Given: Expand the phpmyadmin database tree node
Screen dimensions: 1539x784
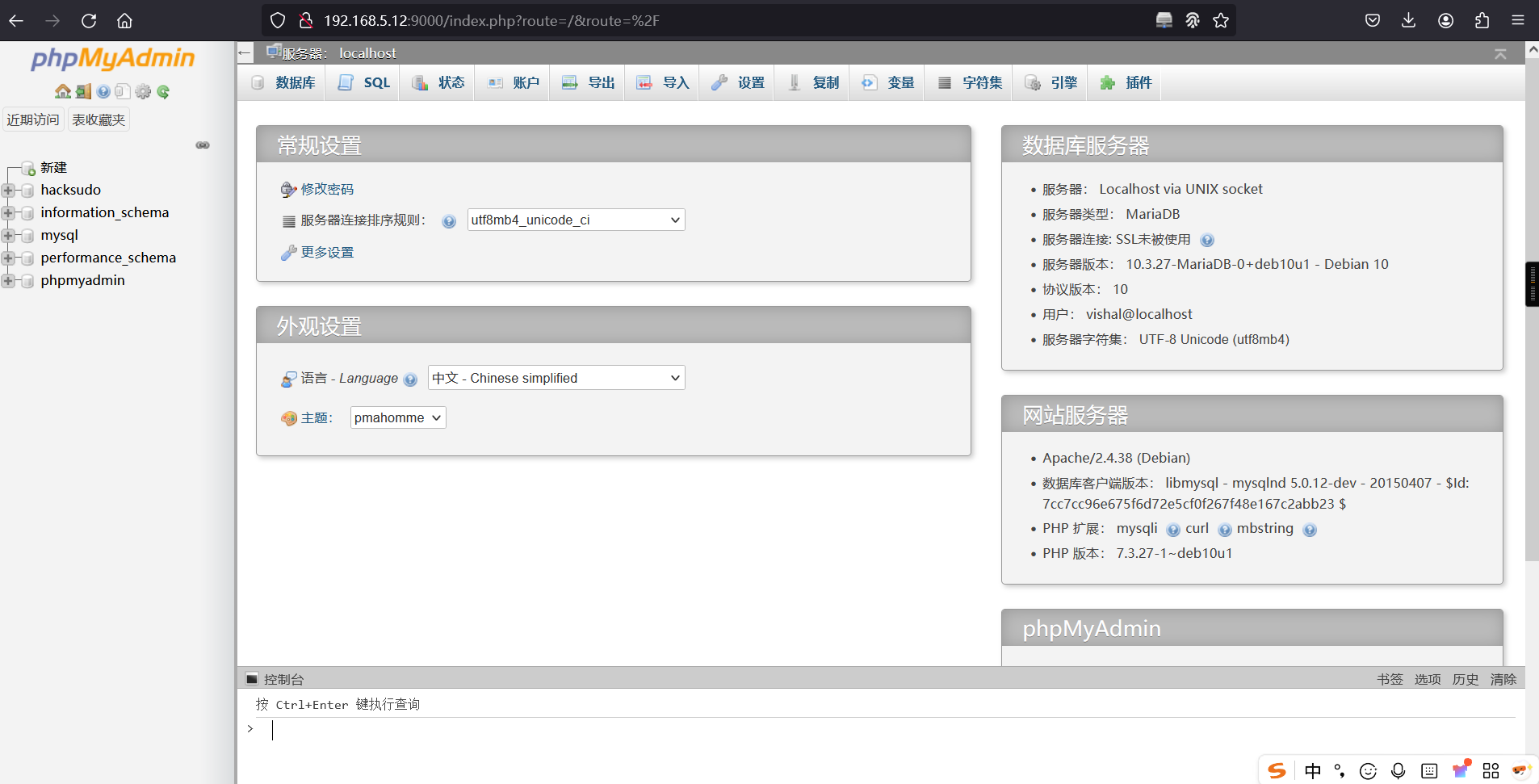Looking at the screenshot, I should click(x=8, y=281).
